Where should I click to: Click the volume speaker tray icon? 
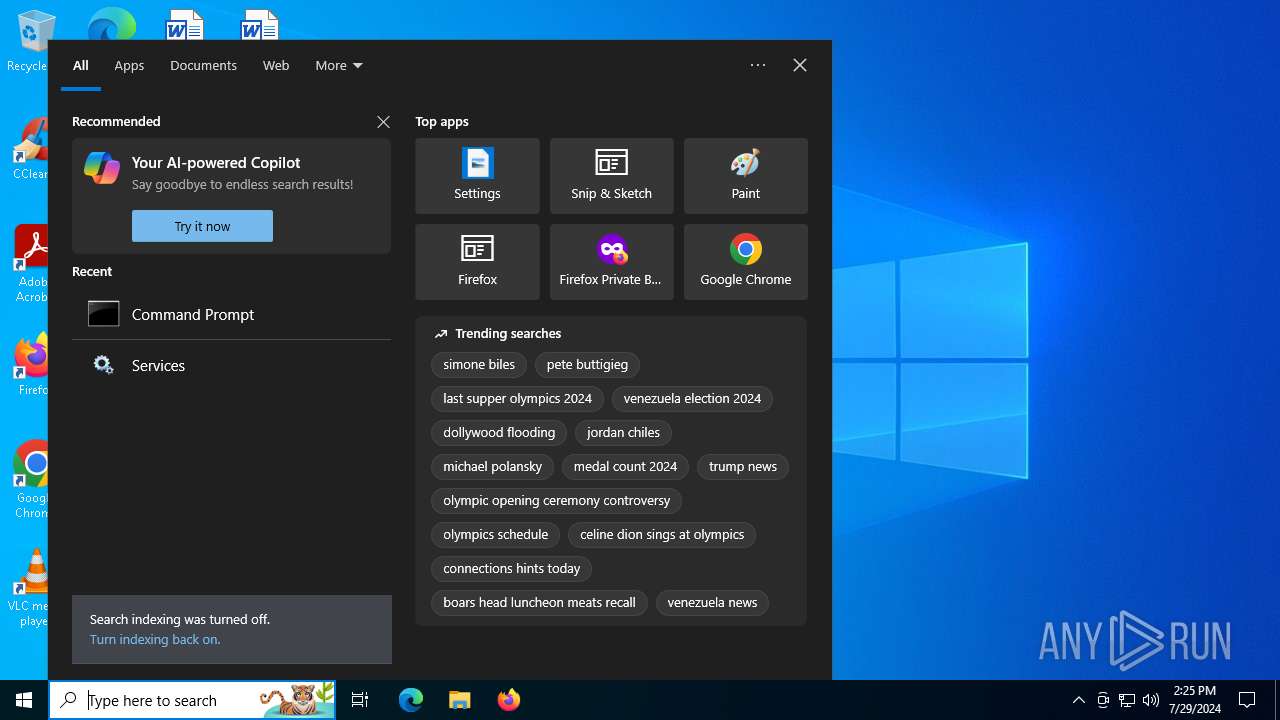click(1151, 700)
